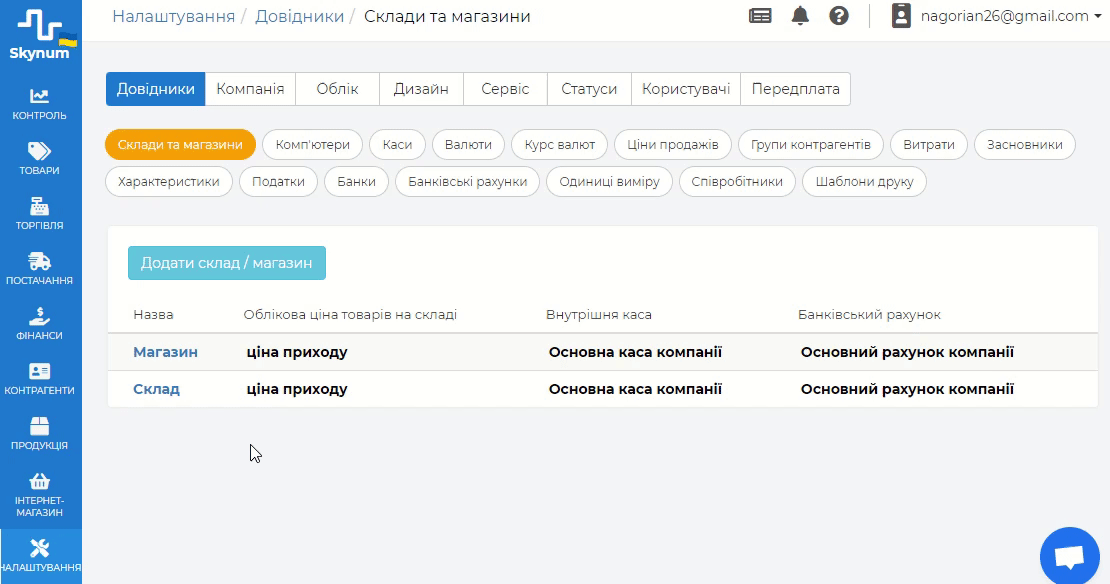Switch to the Компанія tab
The width and height of the screenshot is (1110, 584).
(x=250, y=89)
